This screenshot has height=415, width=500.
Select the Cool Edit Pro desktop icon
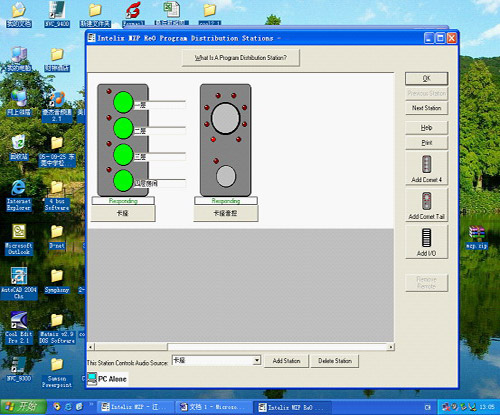[19, 328]
